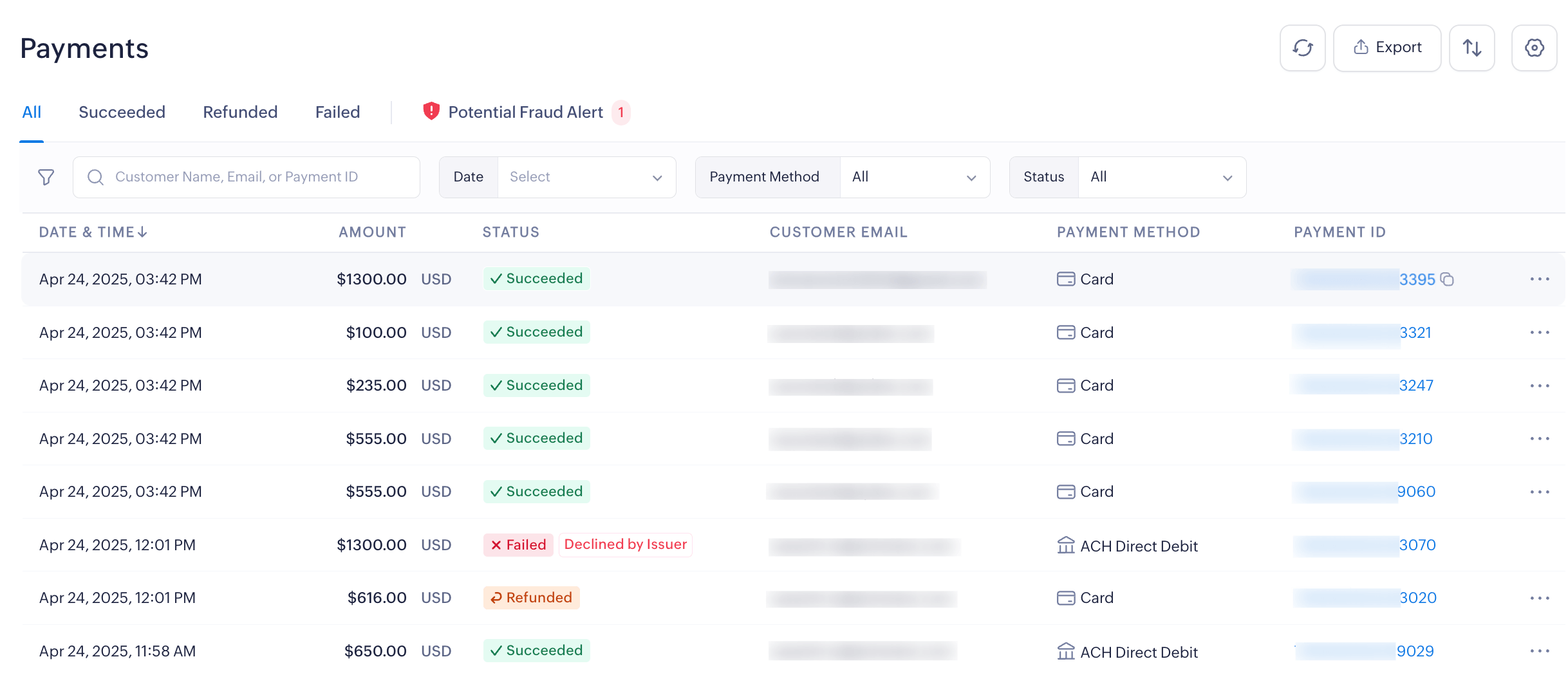Open payment ID ending in 3070
1568x677 pixels.
1416,545
